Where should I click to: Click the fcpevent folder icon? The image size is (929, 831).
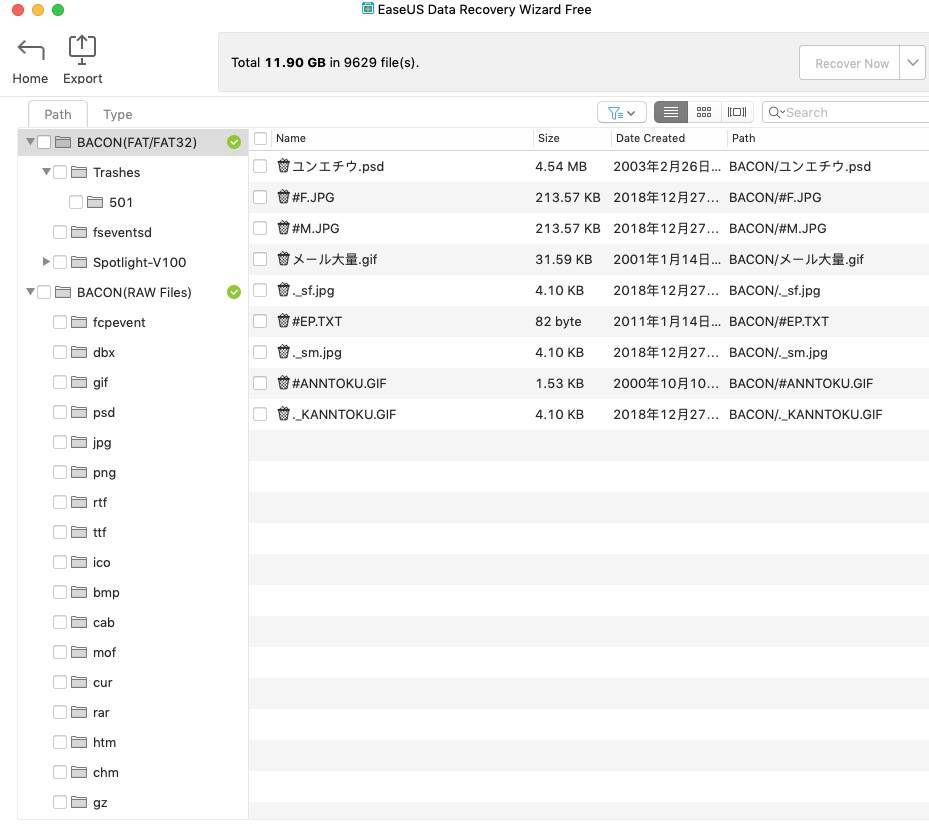[x=79, y=322]
